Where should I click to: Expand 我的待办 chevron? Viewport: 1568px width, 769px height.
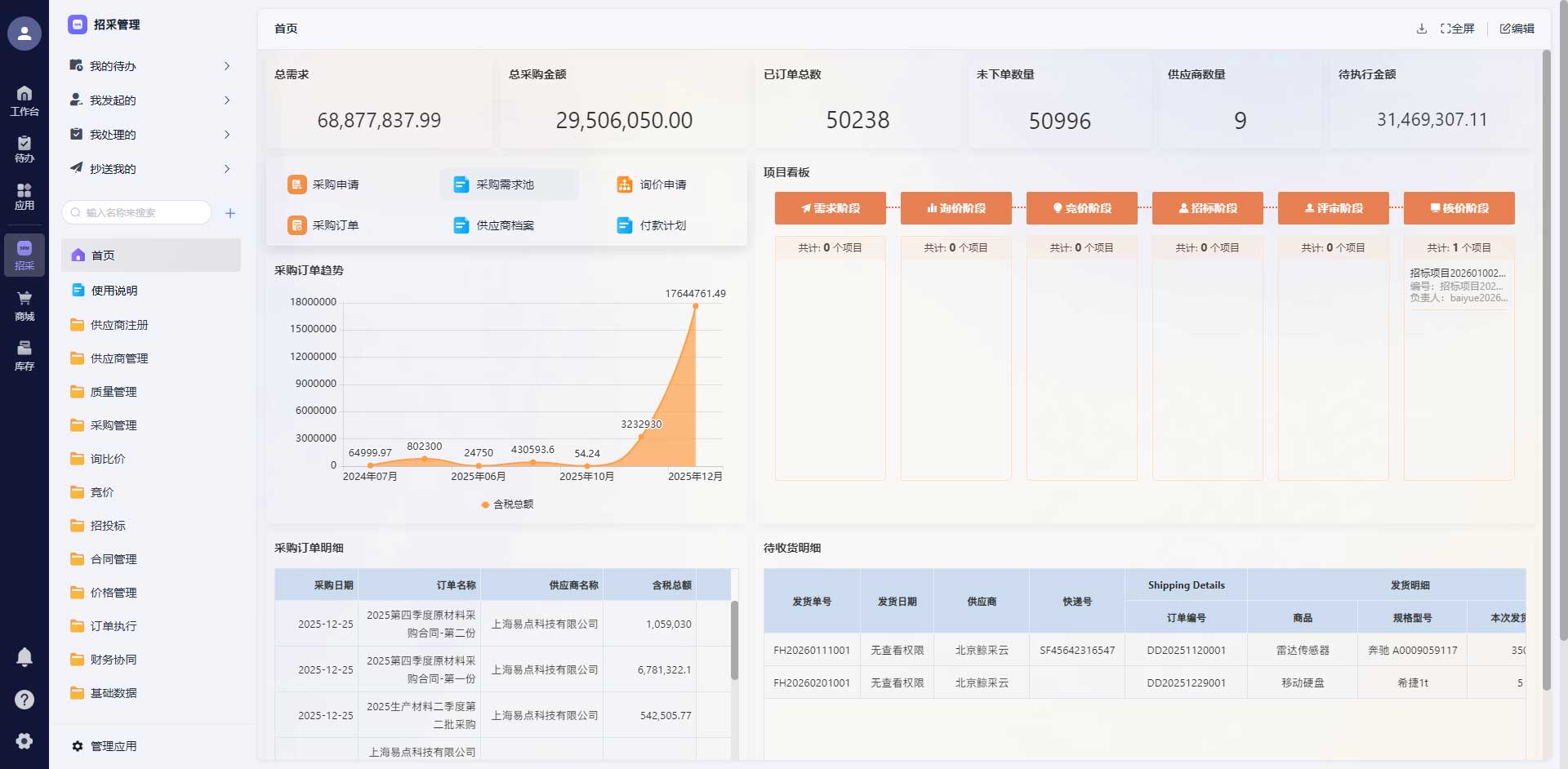227,66
